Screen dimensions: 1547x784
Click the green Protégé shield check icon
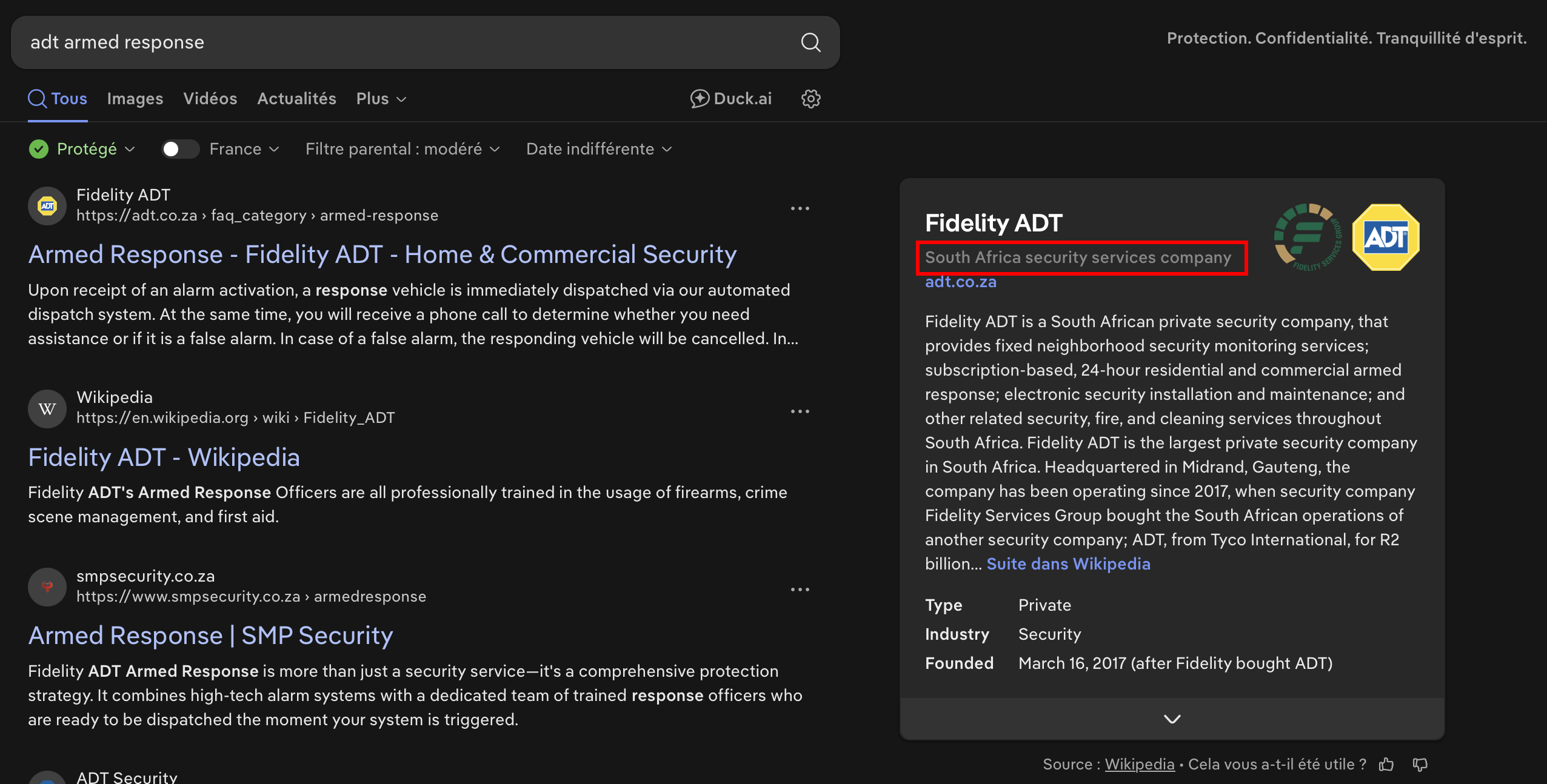point(39,149)
